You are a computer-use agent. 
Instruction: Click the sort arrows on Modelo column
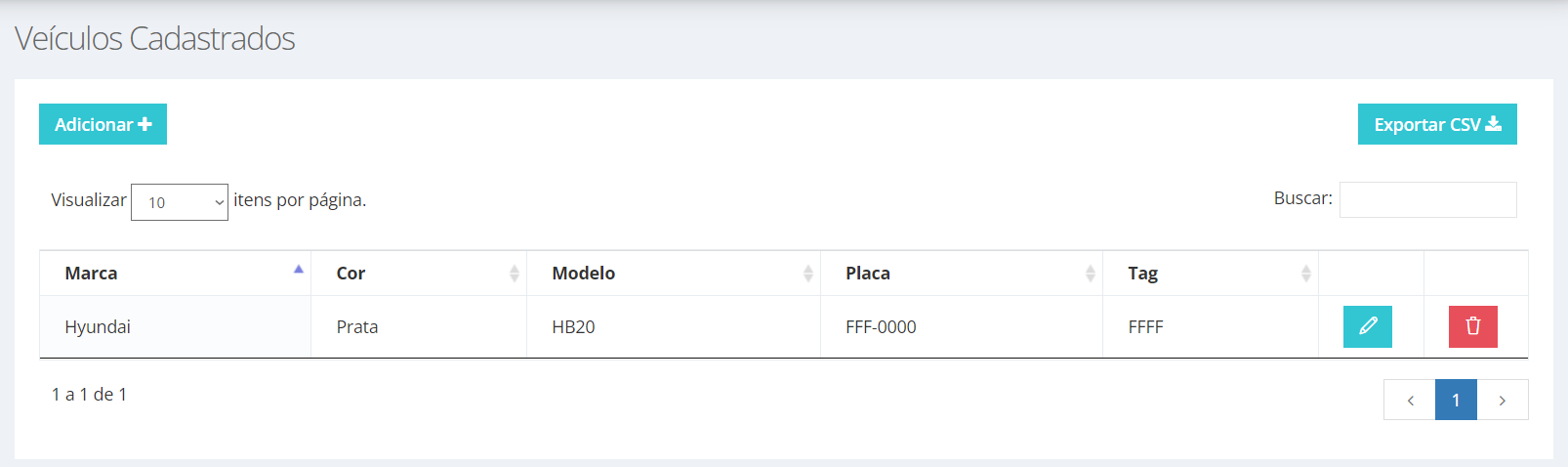click(x=808, y=274)
